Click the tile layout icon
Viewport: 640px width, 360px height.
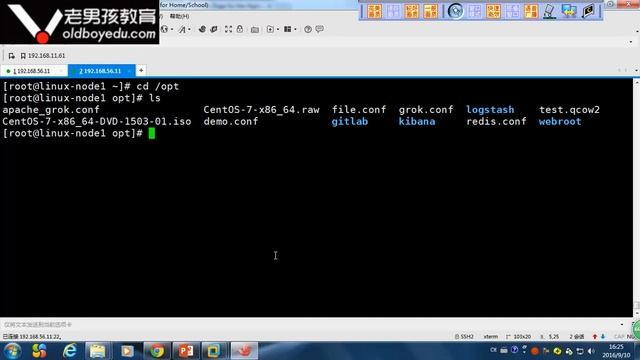pyautogui.click(x=288, y=29)
